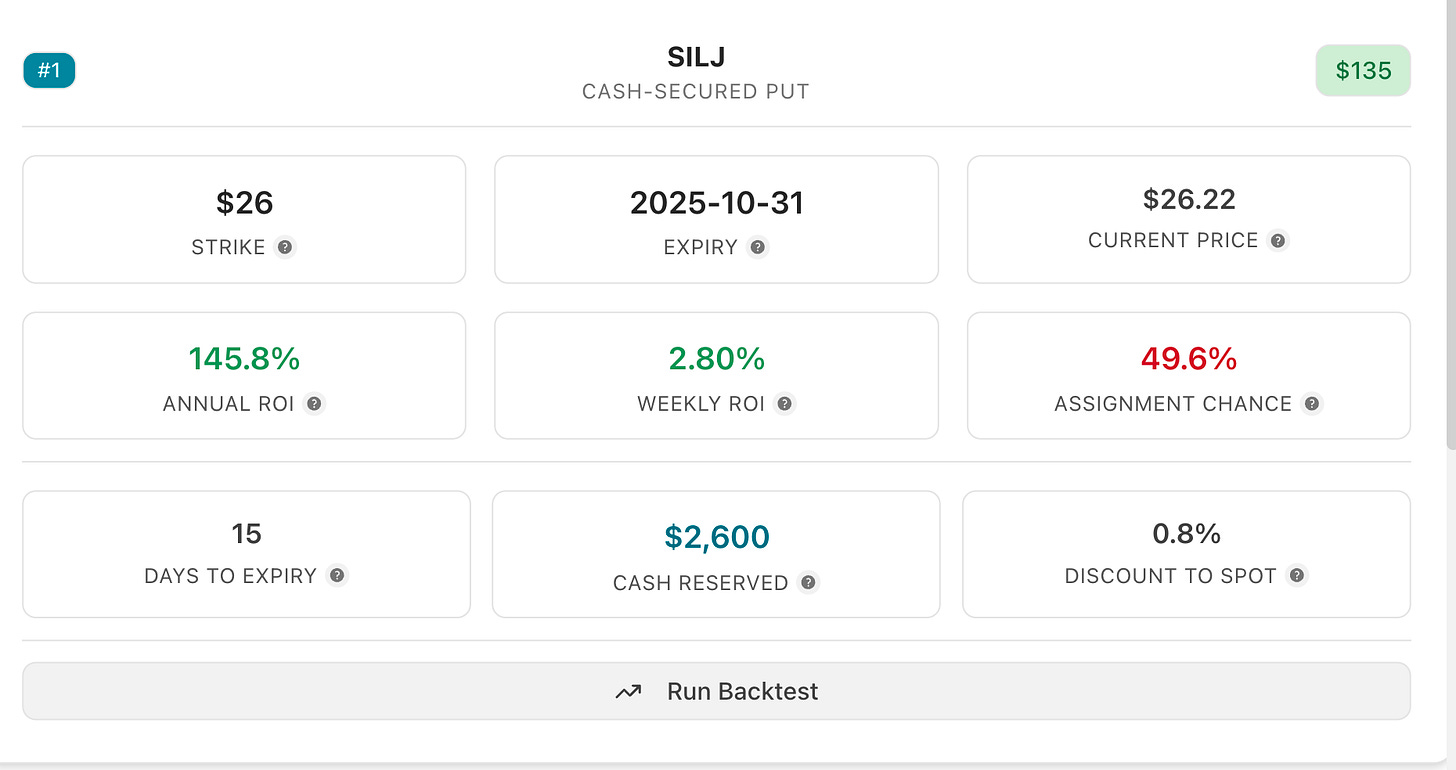Open ASSIGNMENT CHANCE help icon
The width and height of the screenshot is (1456, 770).
click(x=1312, y=404)
